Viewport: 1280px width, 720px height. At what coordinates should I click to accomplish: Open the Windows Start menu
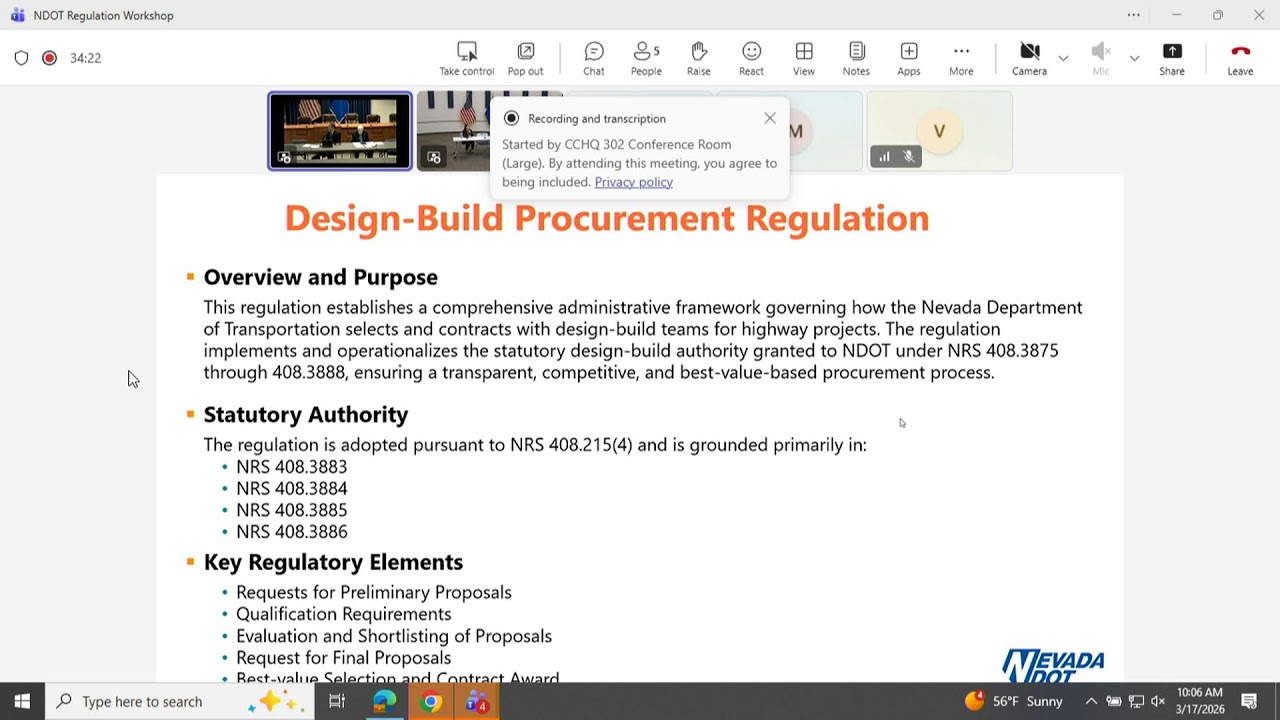pos(22,701)
